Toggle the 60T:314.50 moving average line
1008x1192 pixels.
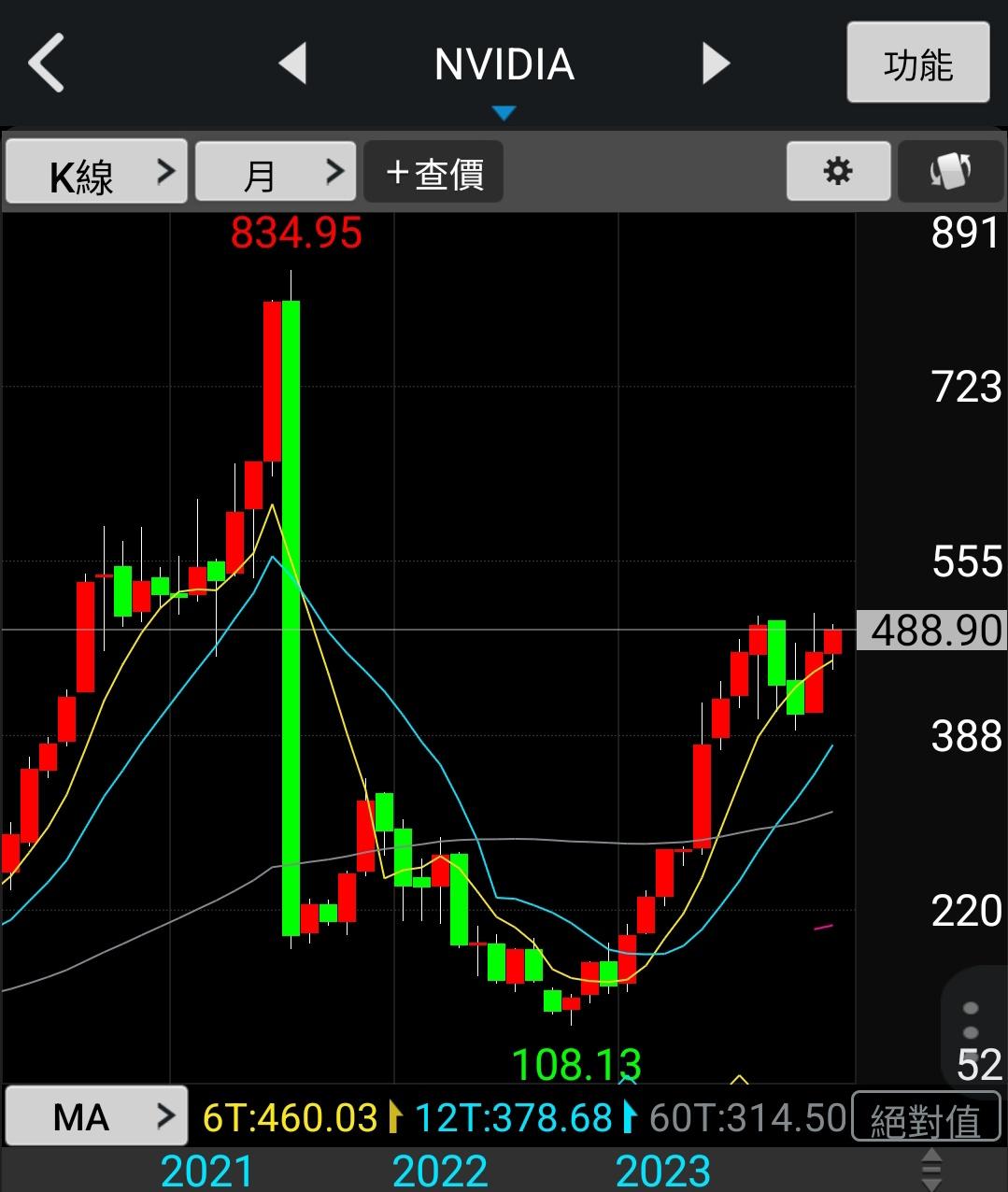pyautogui.click(x=747, y=1117)
